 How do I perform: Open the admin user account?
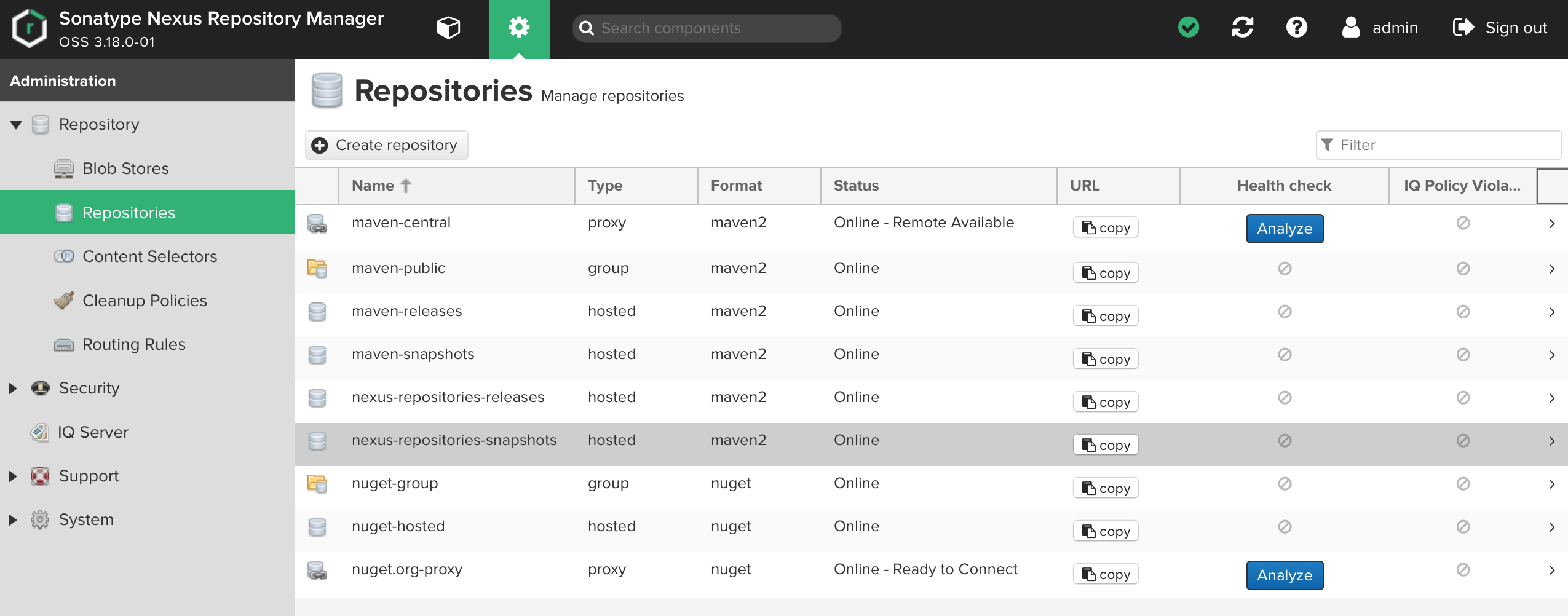(1380, 28)
